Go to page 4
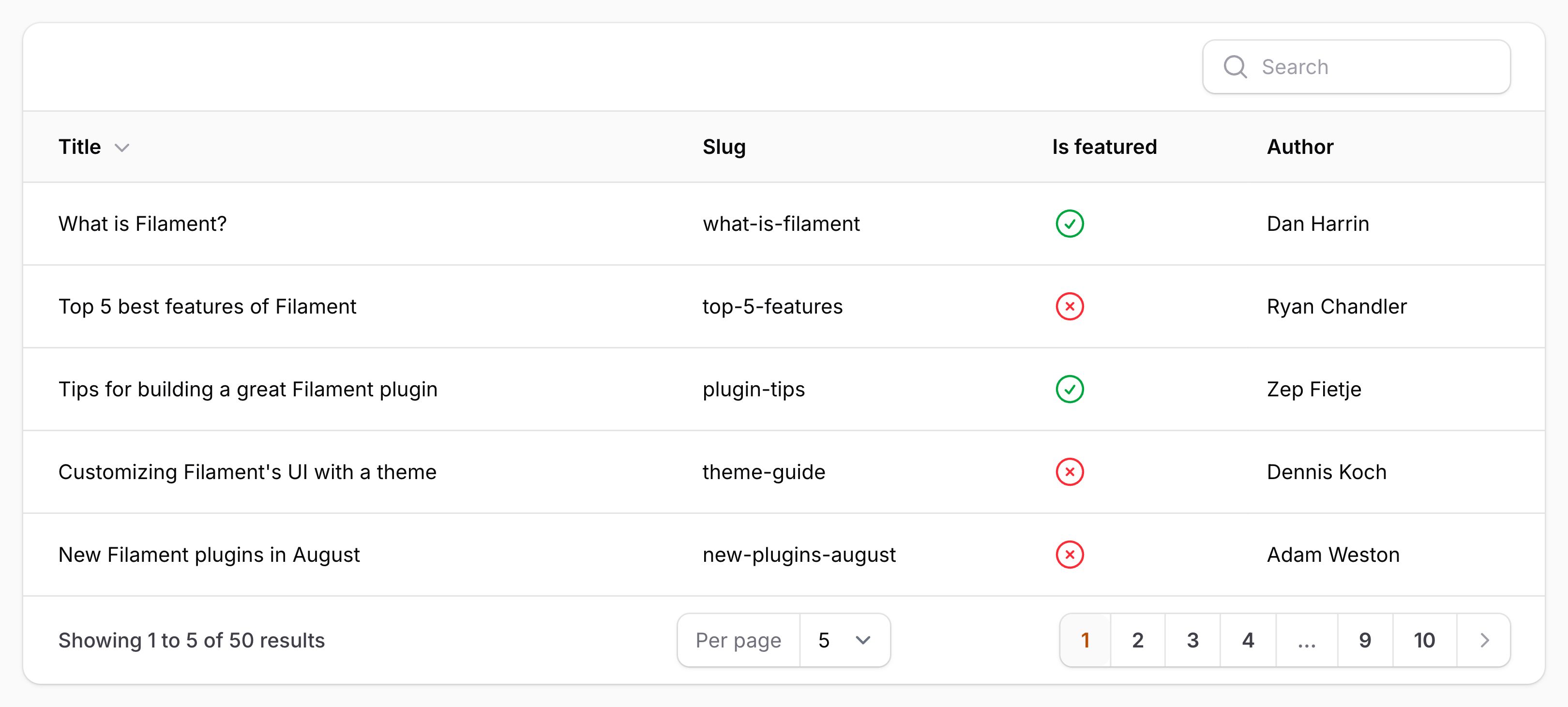Viewport: 1568px width, 707px height. 1248,640
